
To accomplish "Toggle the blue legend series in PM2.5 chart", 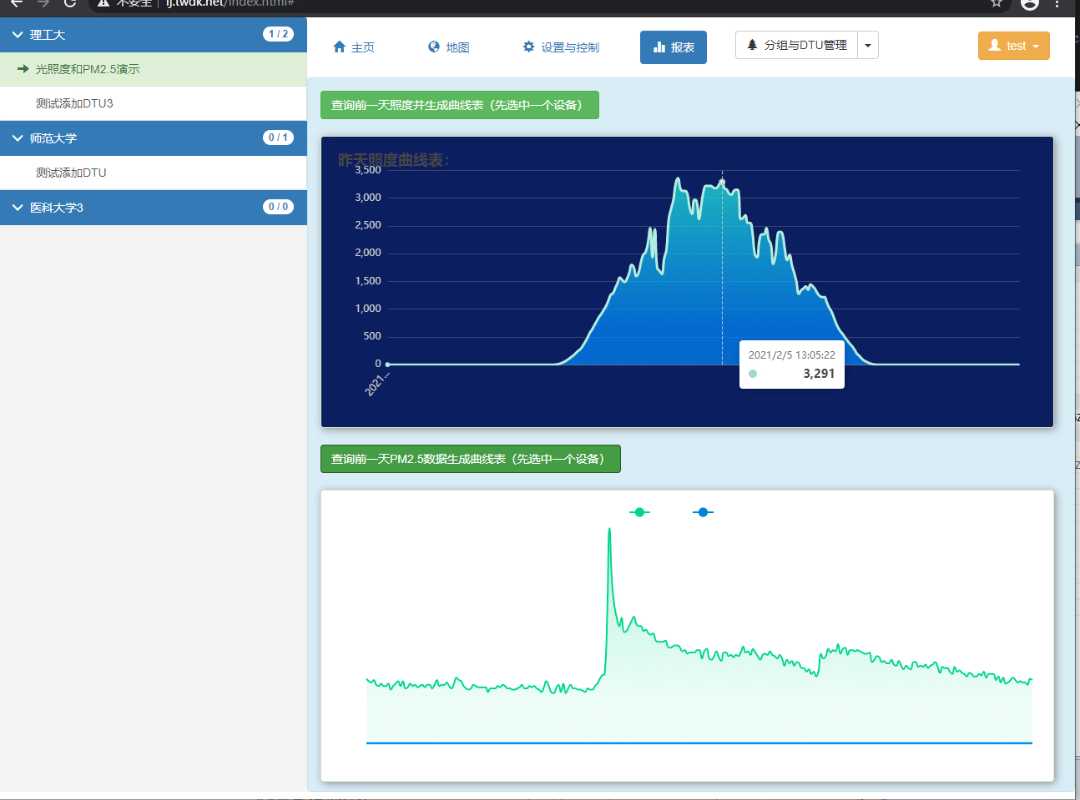I will pyautogui.click(x=703, y=512).
